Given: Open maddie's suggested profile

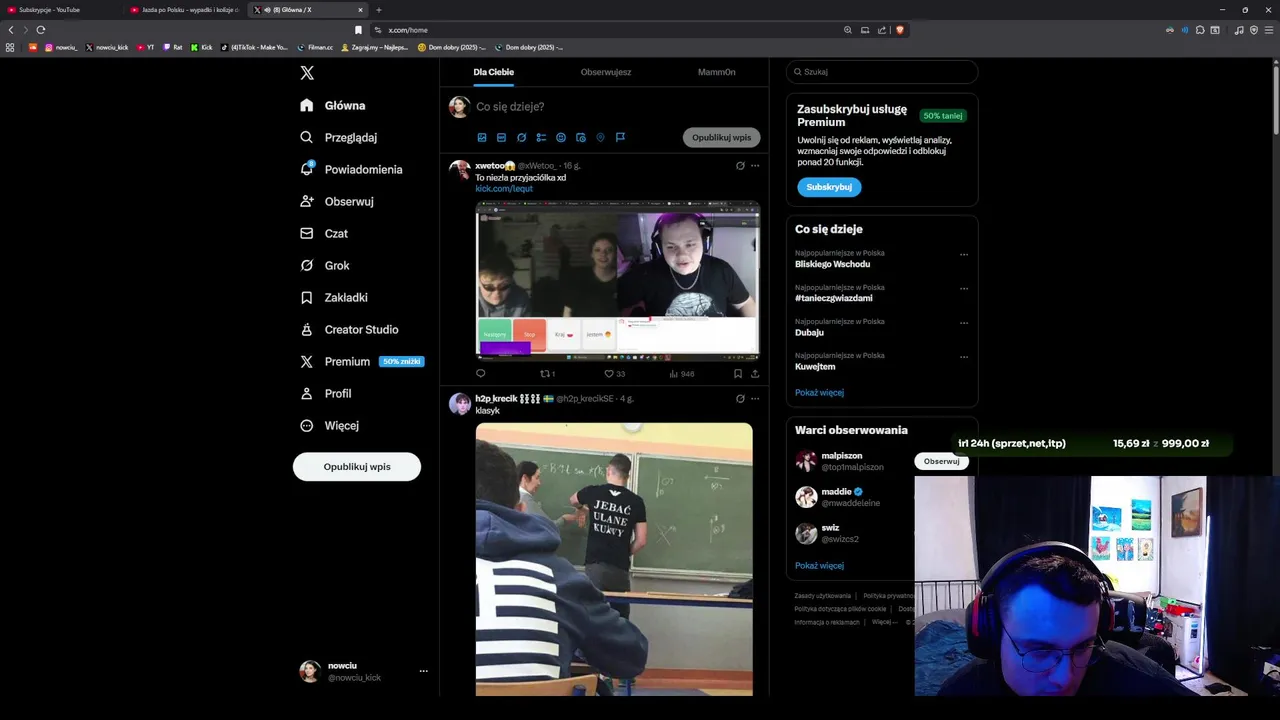Looking at the screenshot, I should coord(837,497).
